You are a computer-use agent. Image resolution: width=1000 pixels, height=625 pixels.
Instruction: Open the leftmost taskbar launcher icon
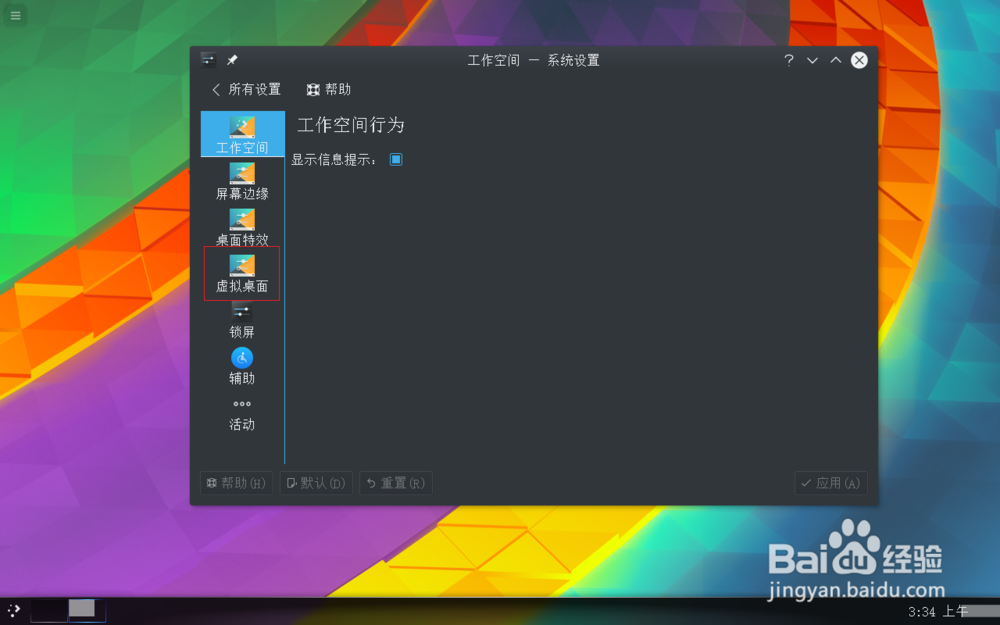coord(14,609)
